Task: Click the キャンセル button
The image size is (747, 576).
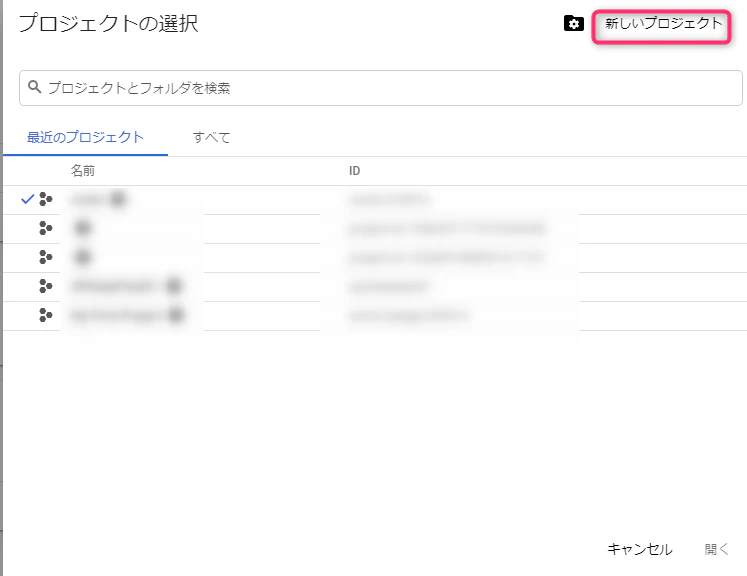Action: pyautogui.click(x=639, y=549)
